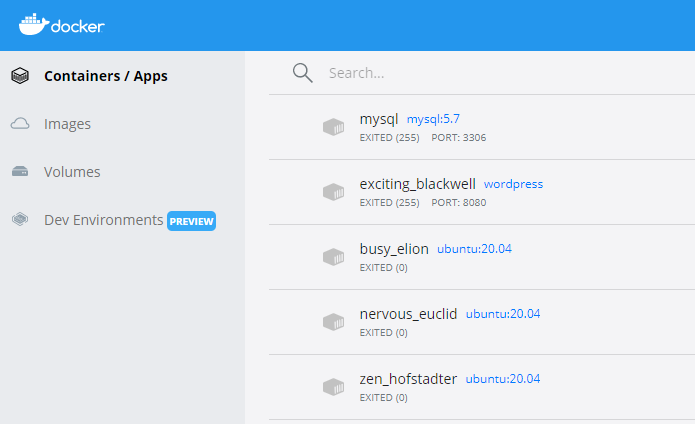This screenshot has height=424, width=695.
Task: Click mysql's EXITED (255) status
Action: [x=390, y=138]
